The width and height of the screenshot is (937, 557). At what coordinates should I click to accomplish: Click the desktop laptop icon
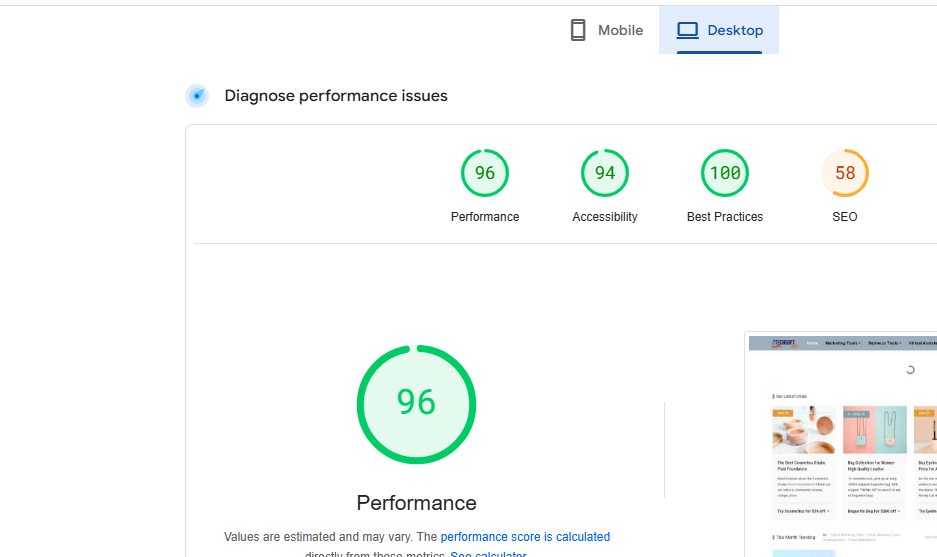coord(687,30)
